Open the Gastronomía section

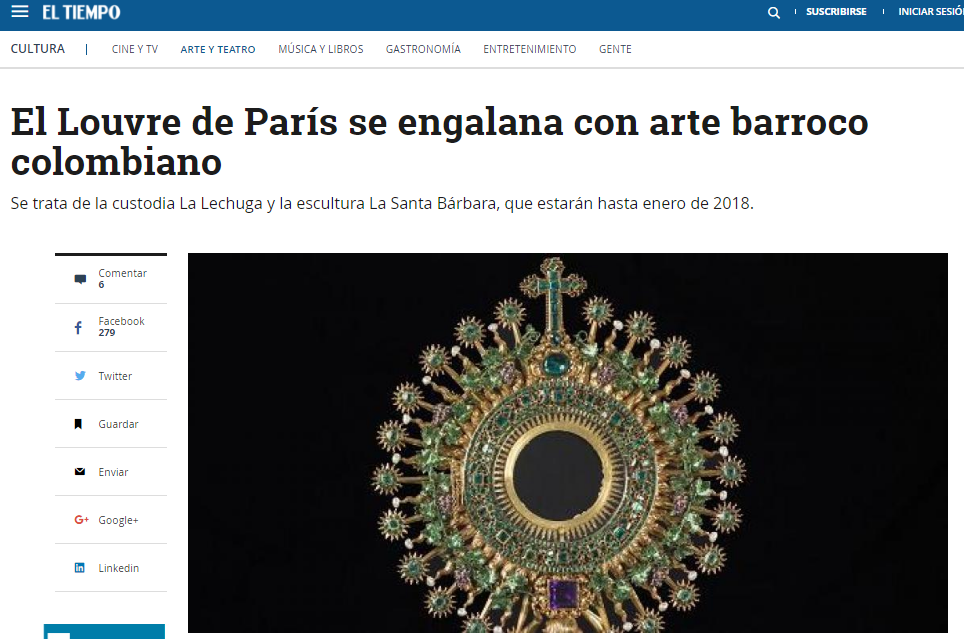pyautogui.click(x=423, y=49)
